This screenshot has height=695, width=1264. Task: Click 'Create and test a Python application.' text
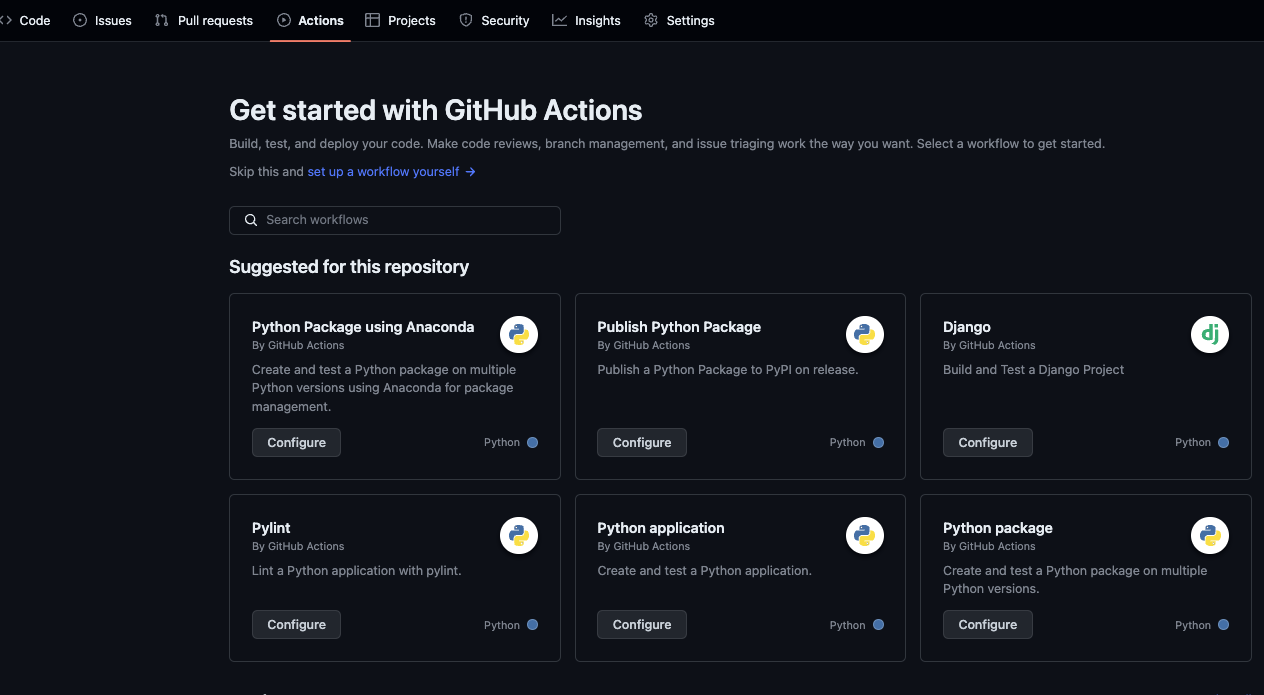pos(705,571)
